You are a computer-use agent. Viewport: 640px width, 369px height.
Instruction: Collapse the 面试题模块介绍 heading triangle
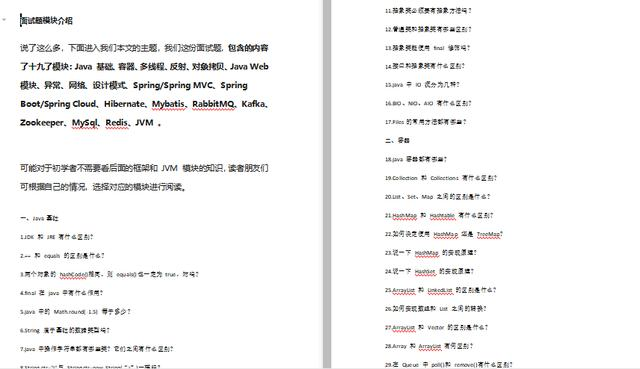[x=4, y=19]
